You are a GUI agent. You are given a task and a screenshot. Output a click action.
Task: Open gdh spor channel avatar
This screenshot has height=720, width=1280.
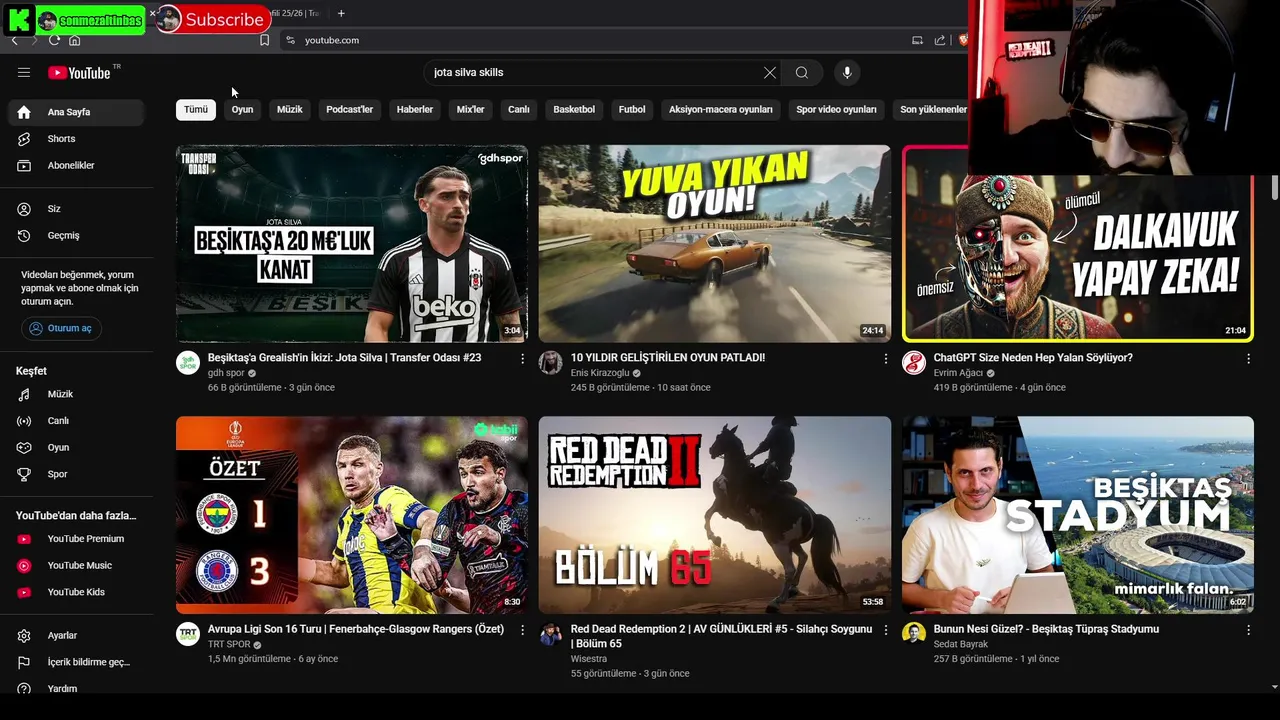click(188, 363)
